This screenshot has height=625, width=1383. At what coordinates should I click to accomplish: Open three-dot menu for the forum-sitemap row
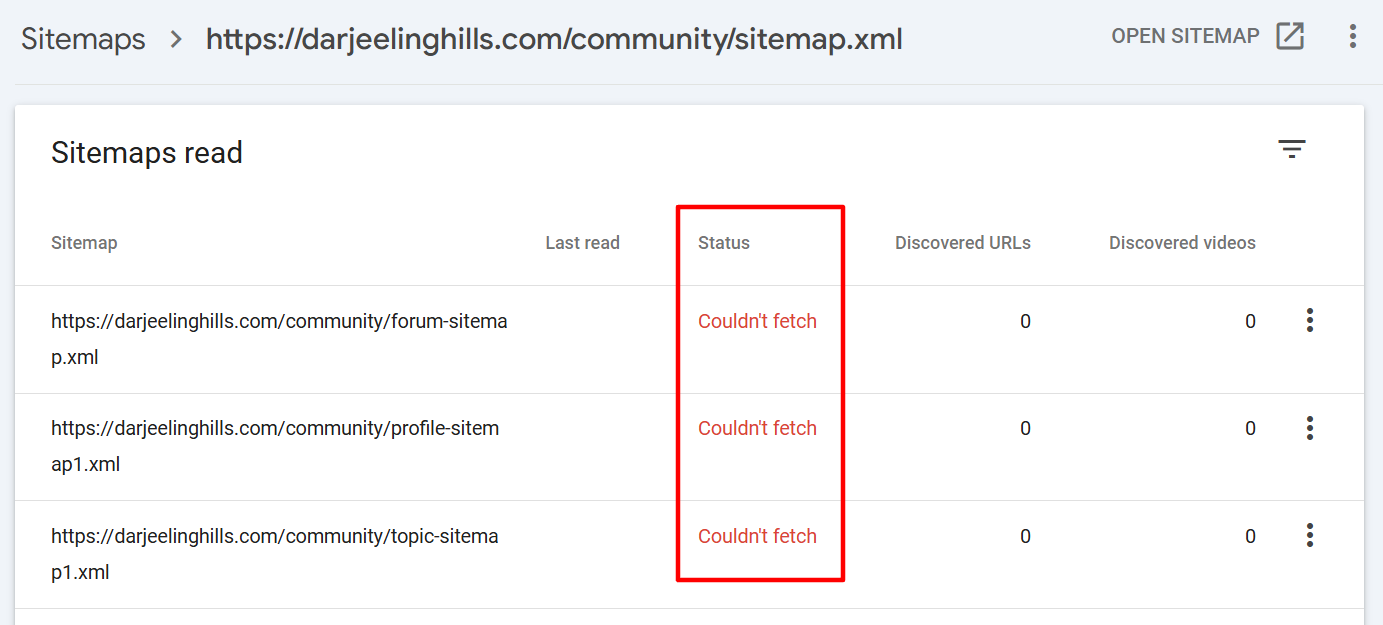[1309, 321]
